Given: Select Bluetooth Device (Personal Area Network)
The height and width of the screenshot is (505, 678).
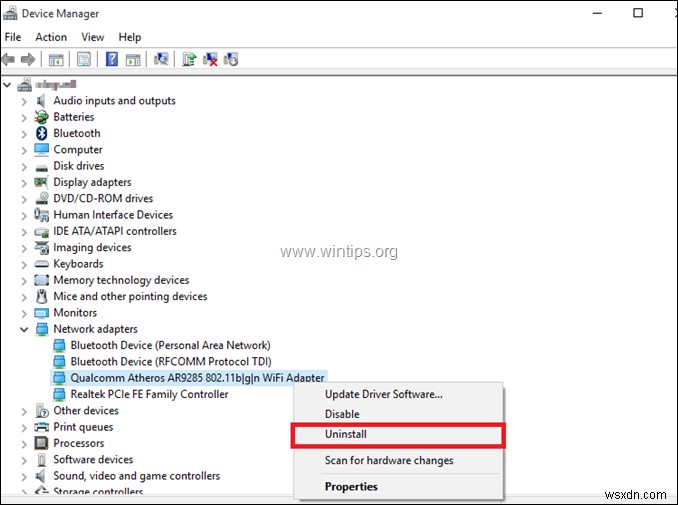Looking at the screenshot, I should coord(170,345).
